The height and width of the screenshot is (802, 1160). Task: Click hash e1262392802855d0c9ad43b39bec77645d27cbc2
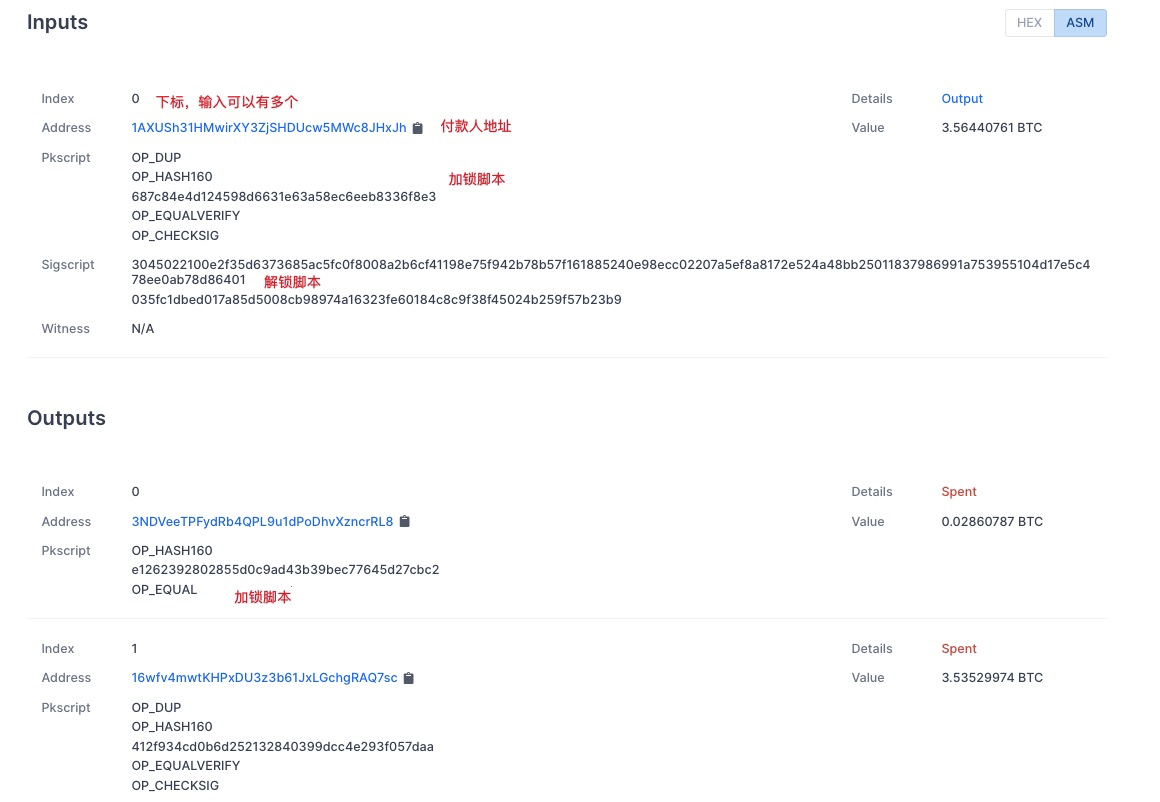pyautogui.click(x=285, y=570)
